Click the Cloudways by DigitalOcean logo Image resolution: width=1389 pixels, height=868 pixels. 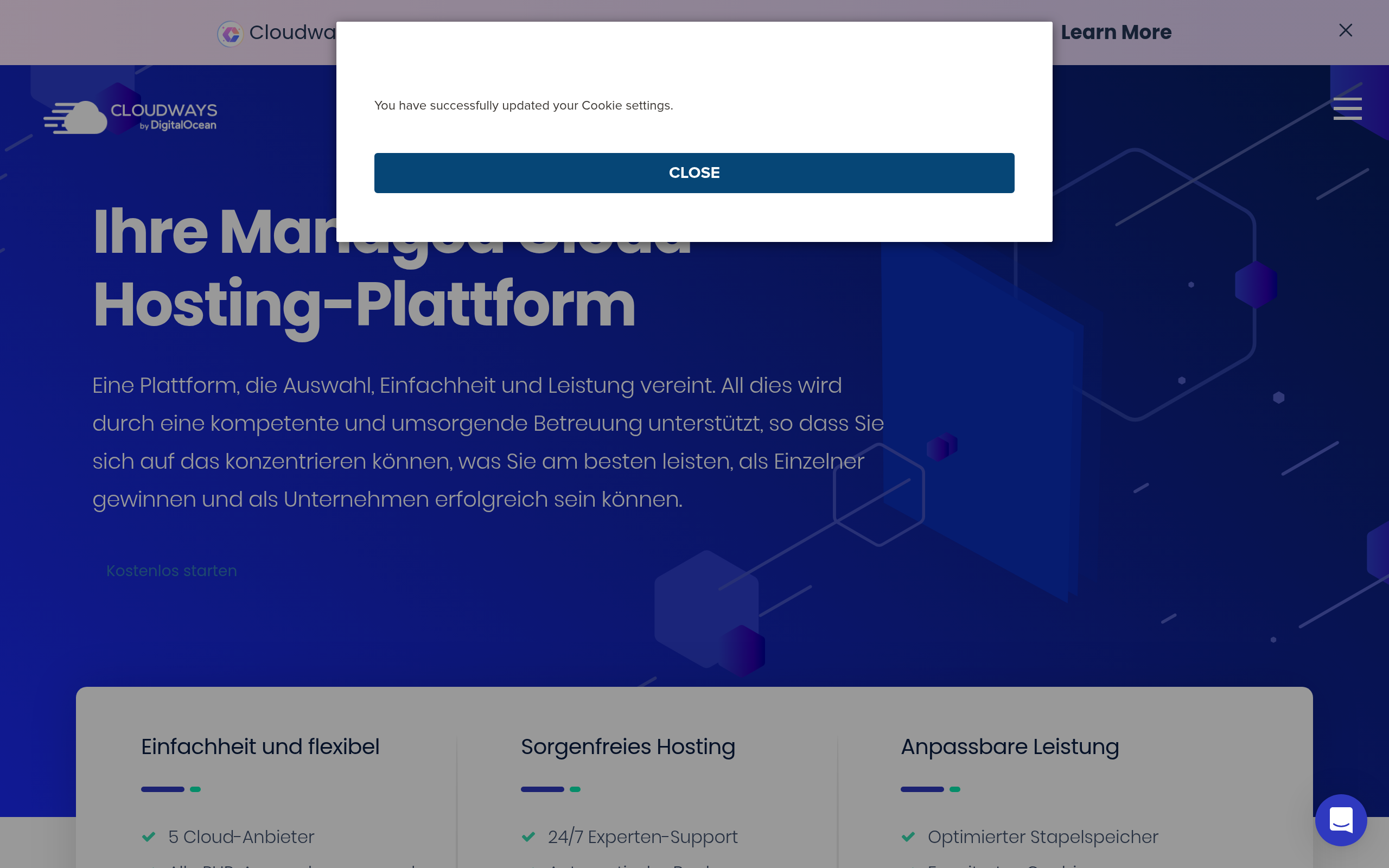point(130,117)
